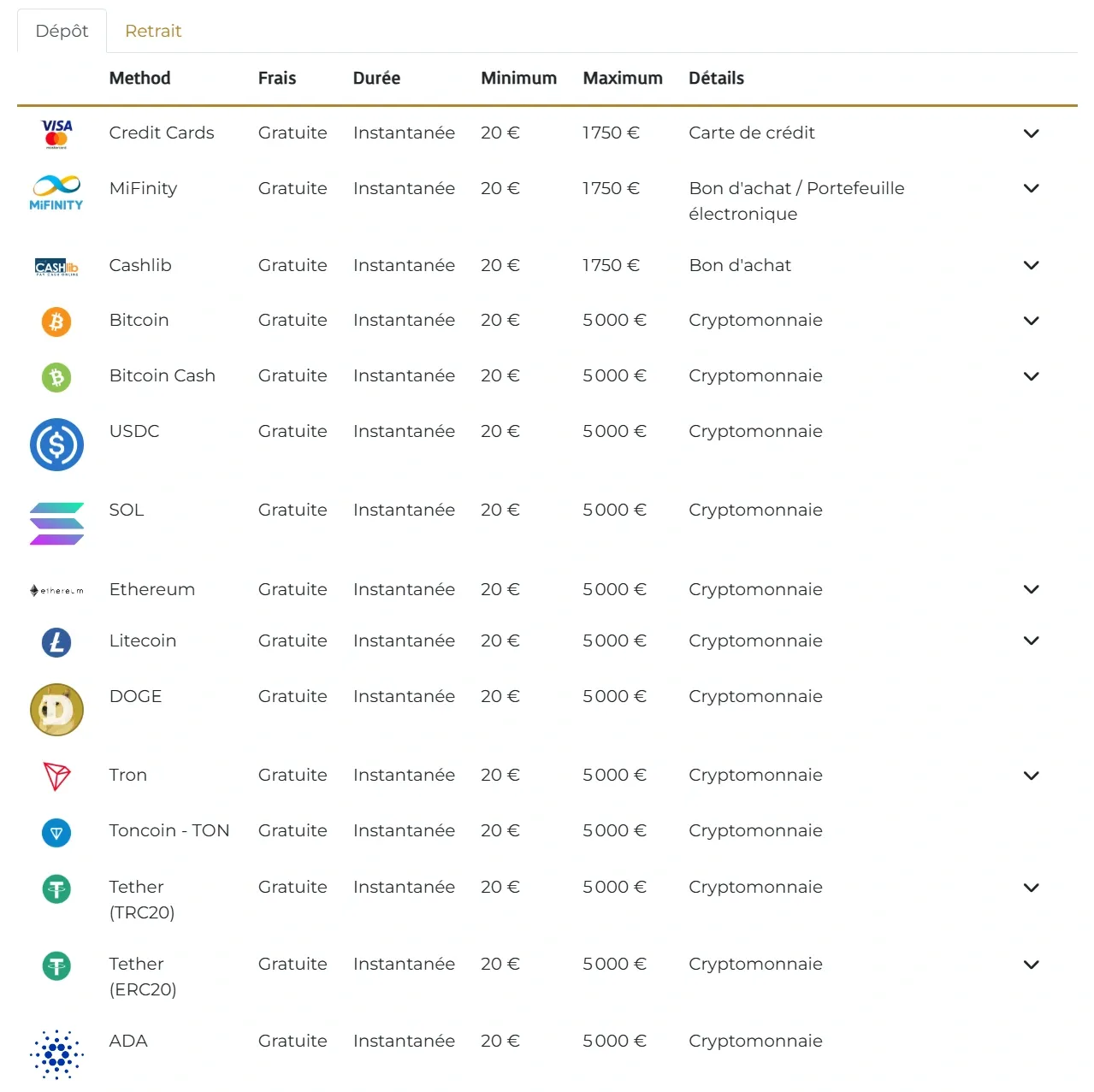Click the Dogecoin DOGE icon
The height and width of the screenshot is (1092, 1094).
(x=56, y=710)
